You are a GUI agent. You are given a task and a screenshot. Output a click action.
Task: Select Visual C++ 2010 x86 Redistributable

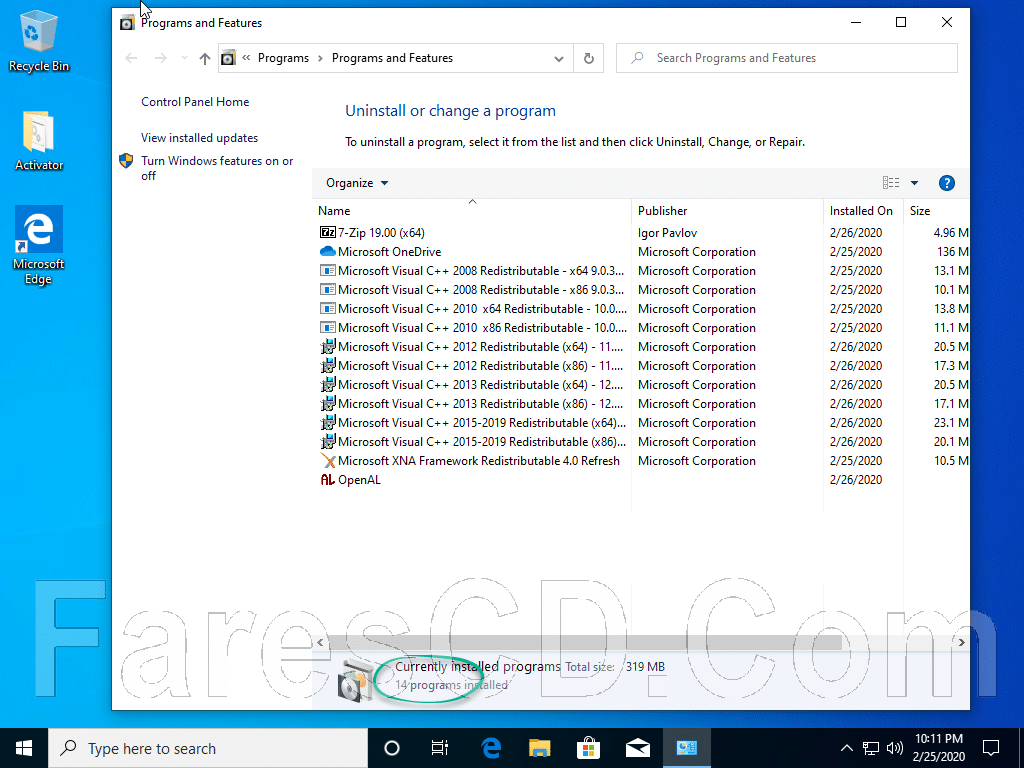pos(643,328)
